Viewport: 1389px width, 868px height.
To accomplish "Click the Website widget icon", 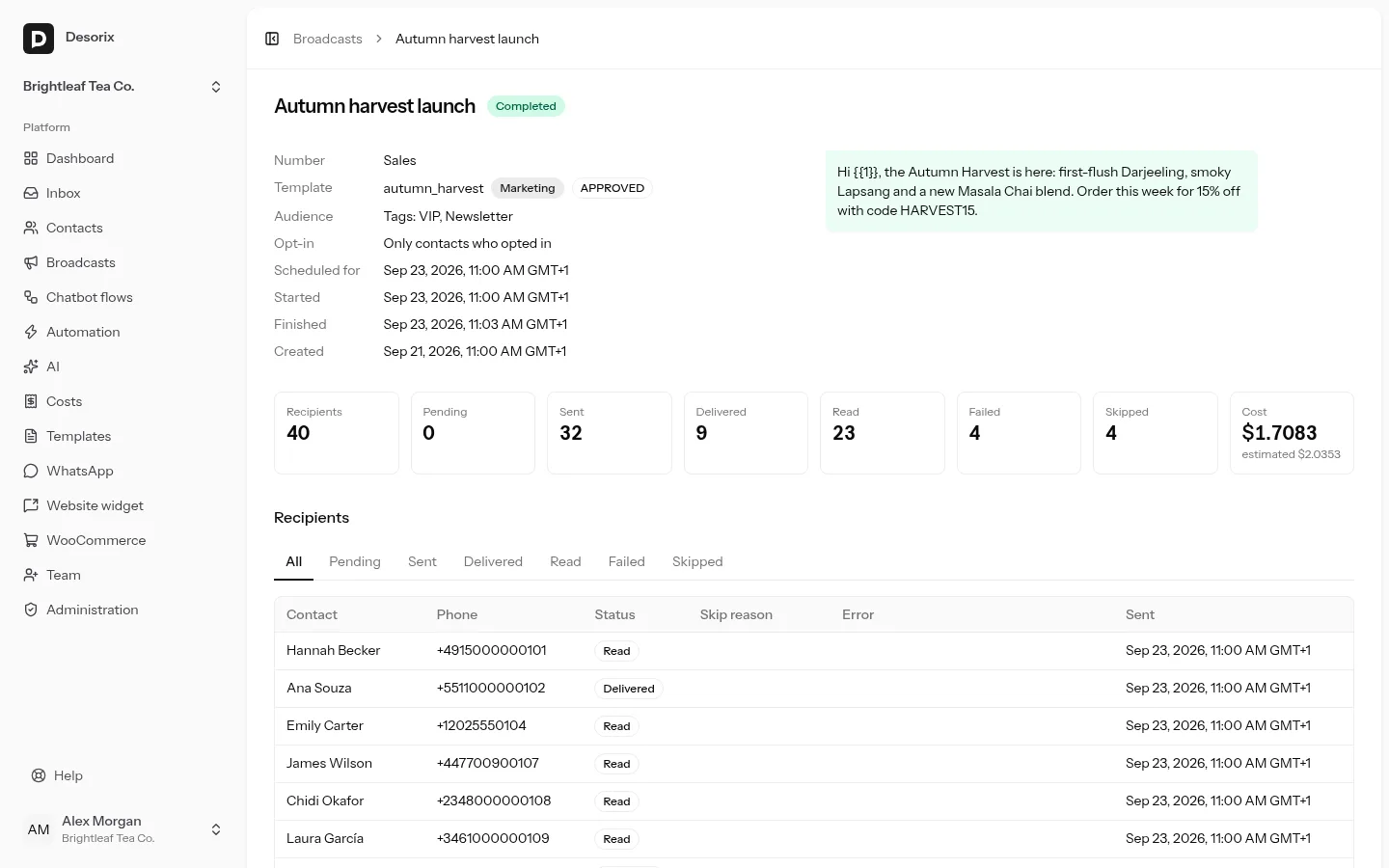I will click(31, 505).
